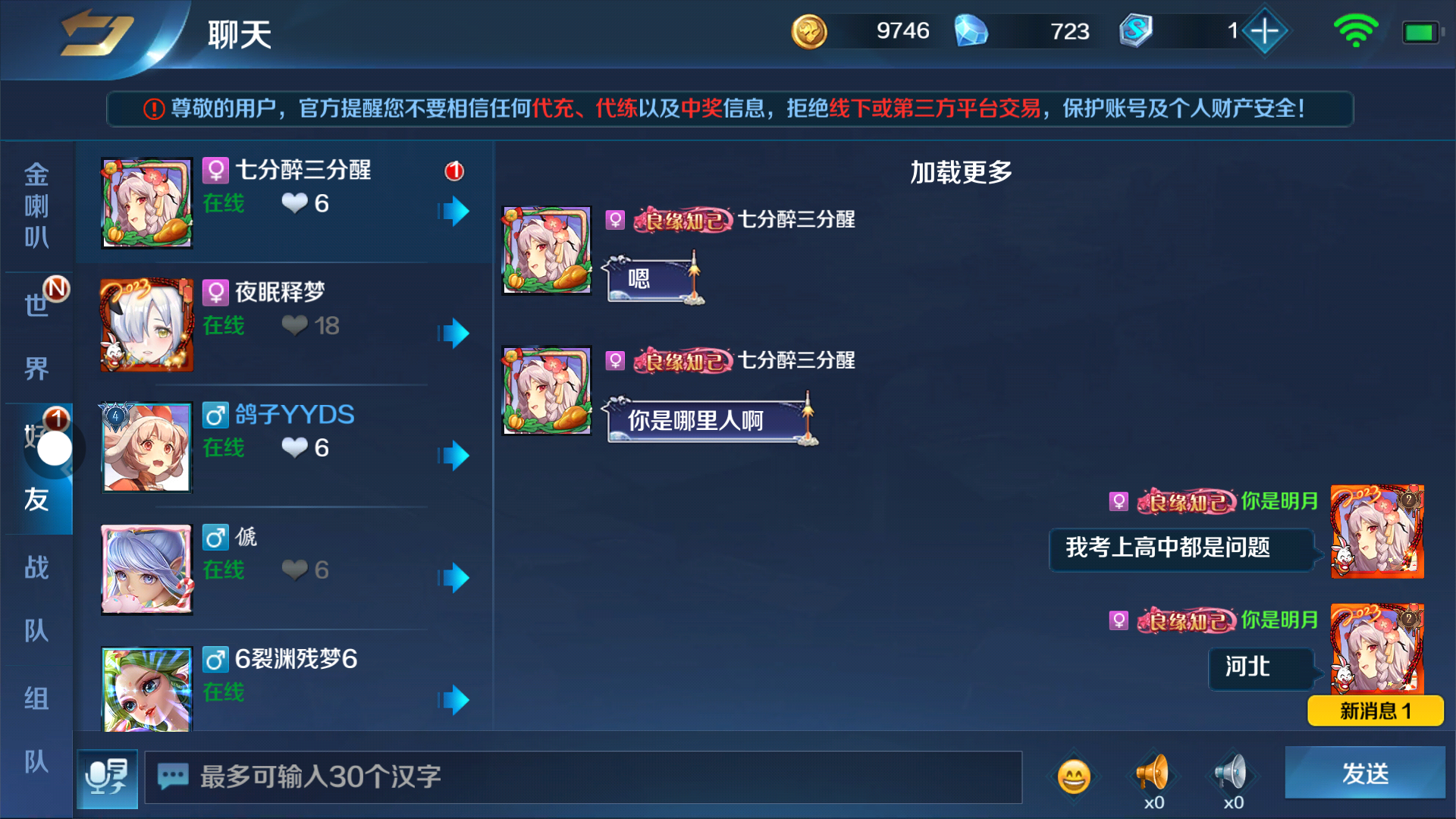Click the 发送 send button
Screen dimensions: 1456x819
(1365, 773)
